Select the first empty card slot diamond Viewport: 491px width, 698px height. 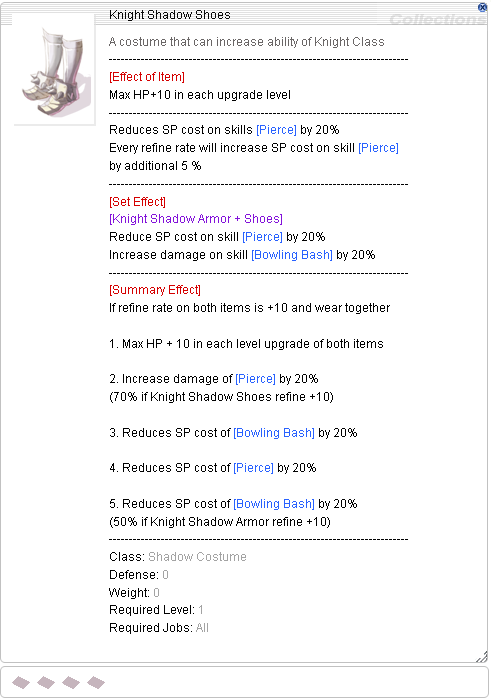click(21, 682)
